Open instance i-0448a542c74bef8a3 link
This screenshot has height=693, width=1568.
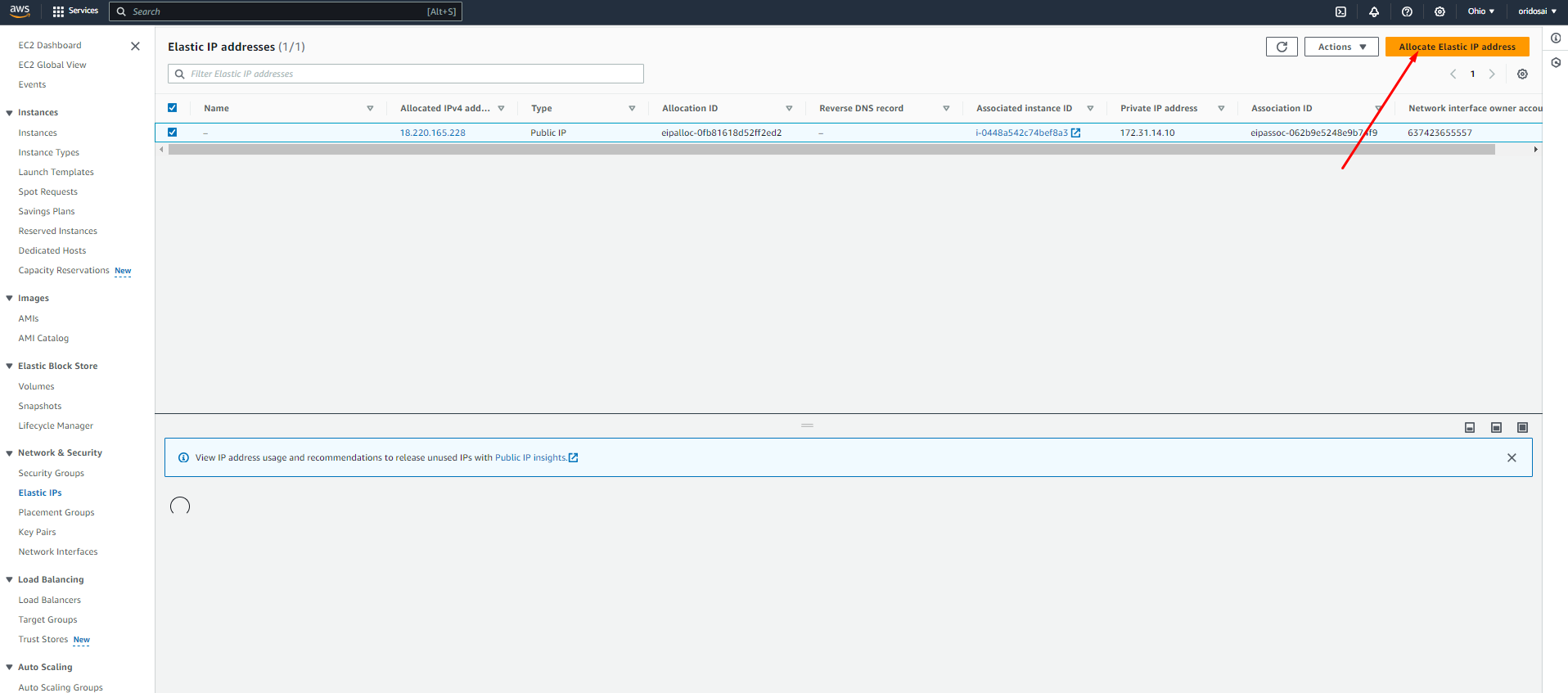tap(1021, 133)
